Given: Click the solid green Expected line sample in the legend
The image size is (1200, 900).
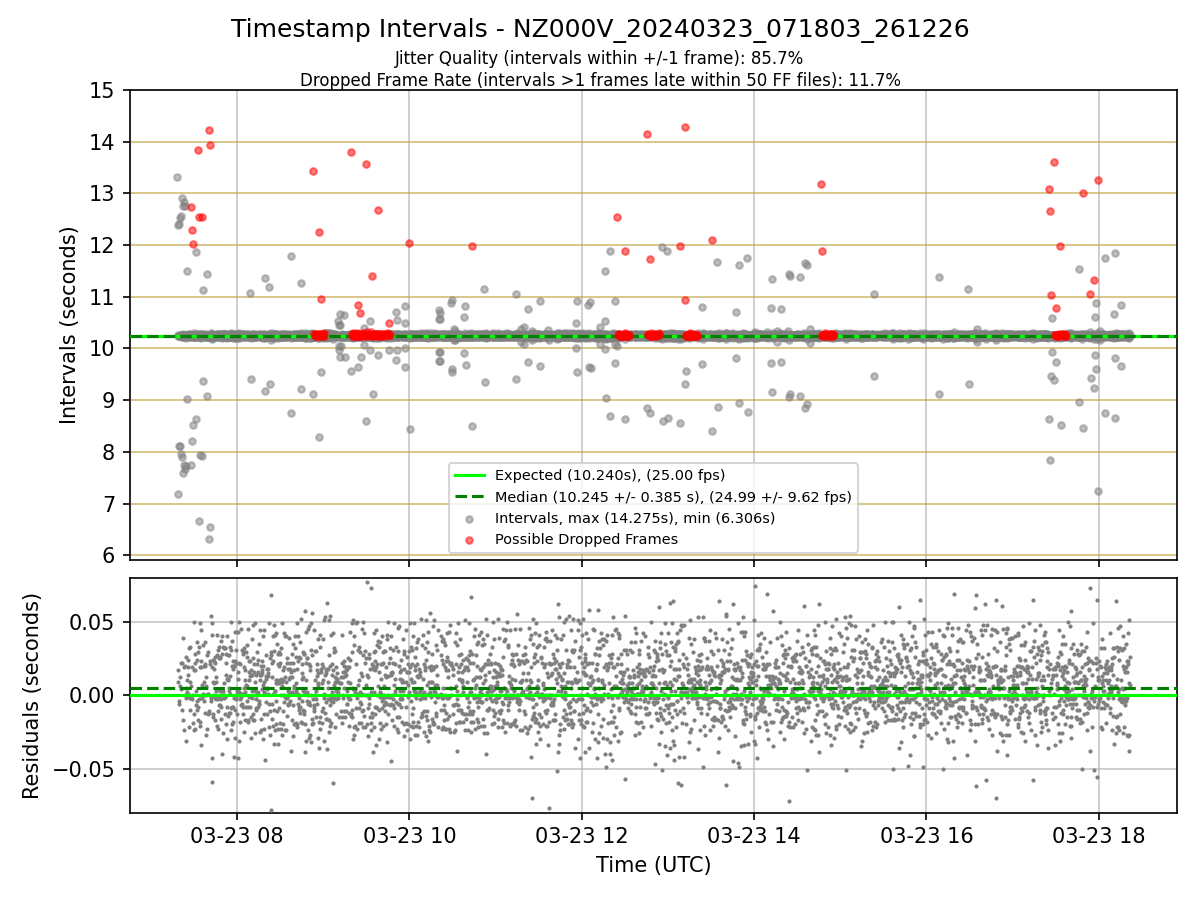Looking at the screenshot, I should [x=470, y=476].
